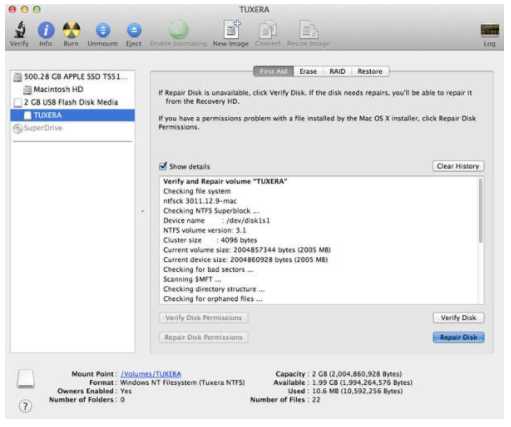Switch to the RAID tab
This screenshot has height=427, width=511.
(x=337, y=71)
